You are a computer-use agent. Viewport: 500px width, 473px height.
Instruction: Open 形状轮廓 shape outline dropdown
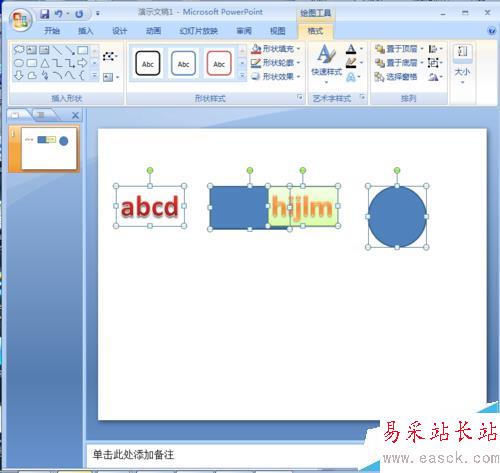click(x=276, y=63)
